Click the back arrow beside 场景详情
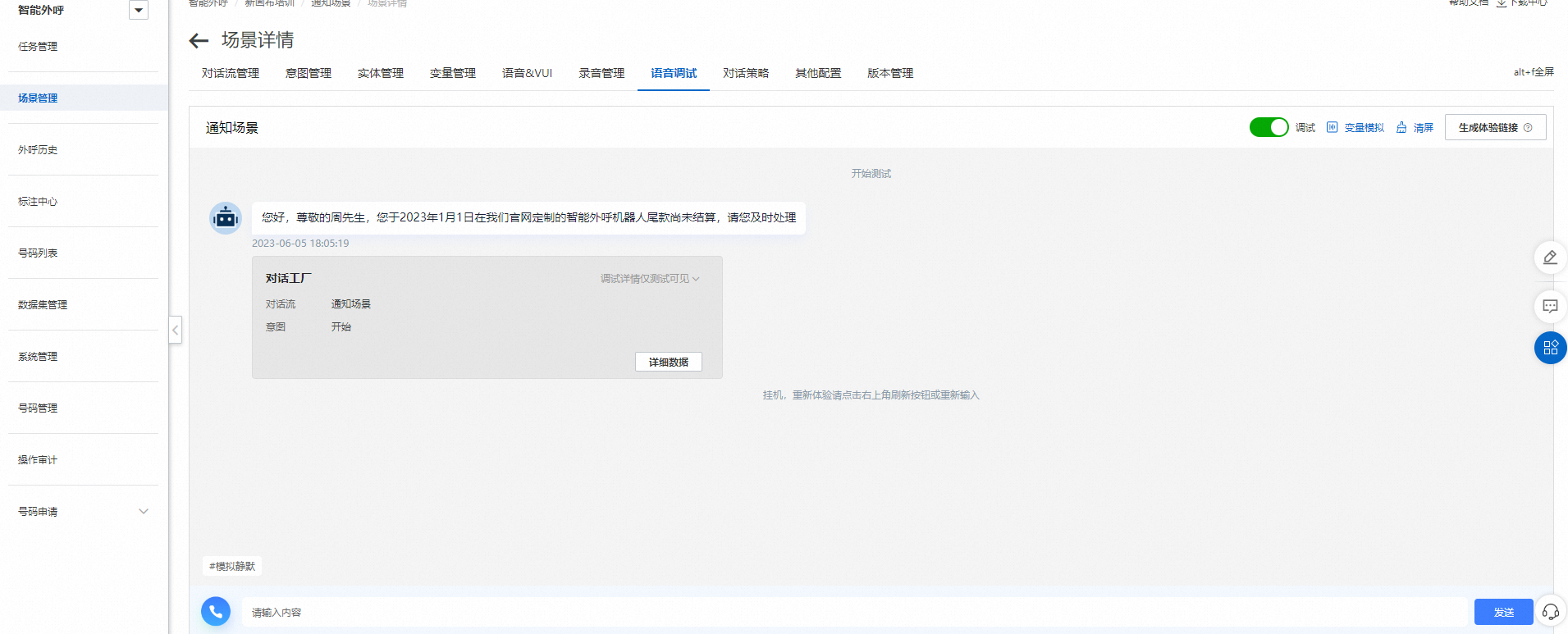This screenshot has height=634, width=1568. pyautogui.click(x=199, y=40)
